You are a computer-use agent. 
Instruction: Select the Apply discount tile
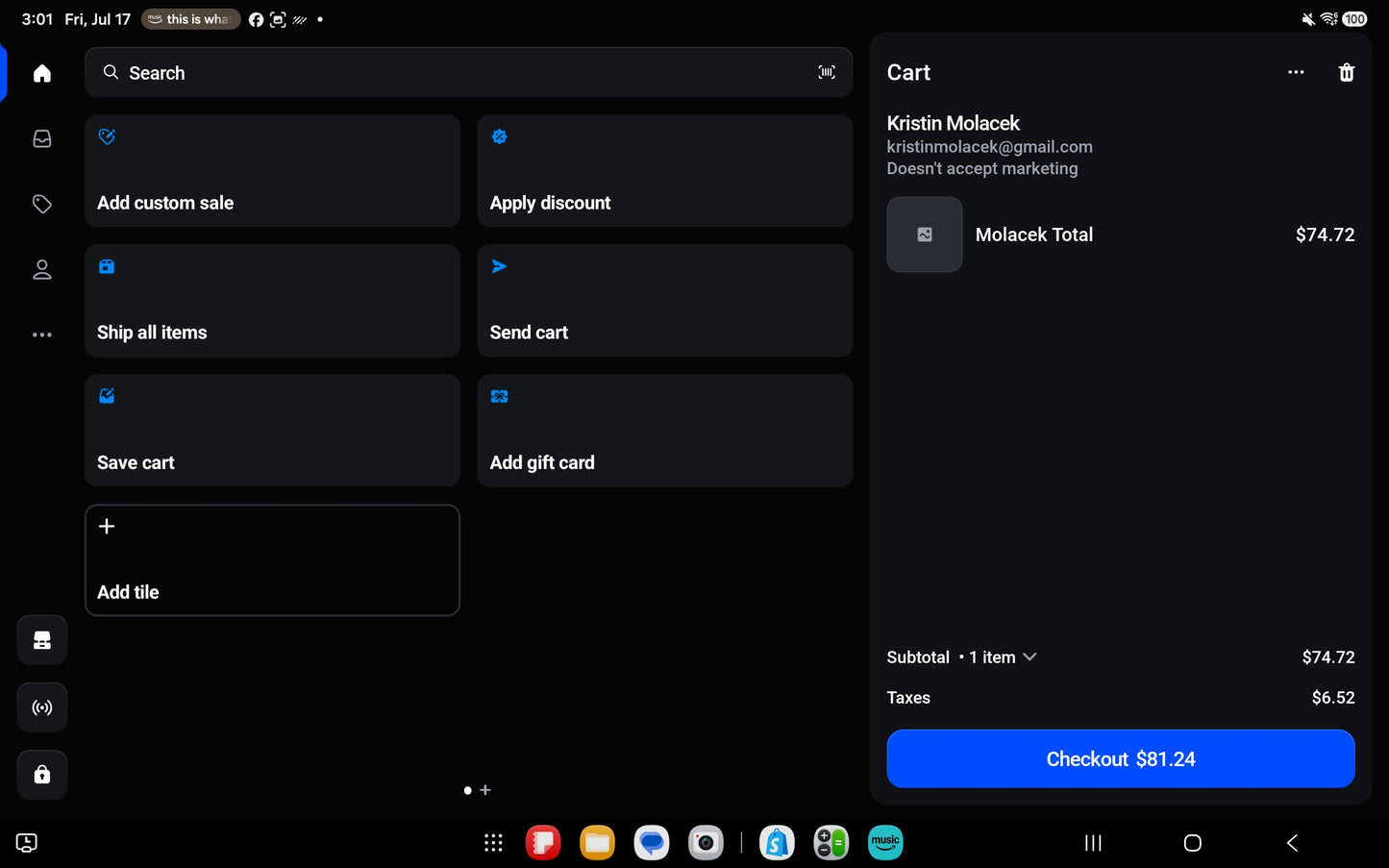pyautogui.click(x=665, y=171)
